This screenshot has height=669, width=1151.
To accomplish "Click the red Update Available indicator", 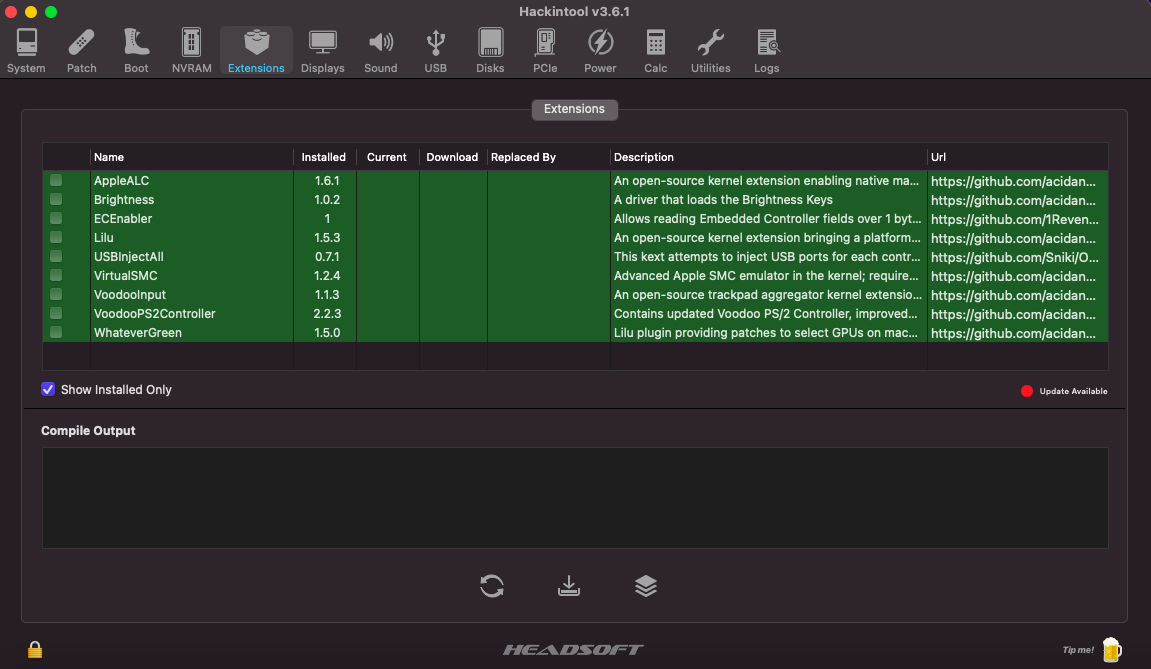I will 1027,391.
